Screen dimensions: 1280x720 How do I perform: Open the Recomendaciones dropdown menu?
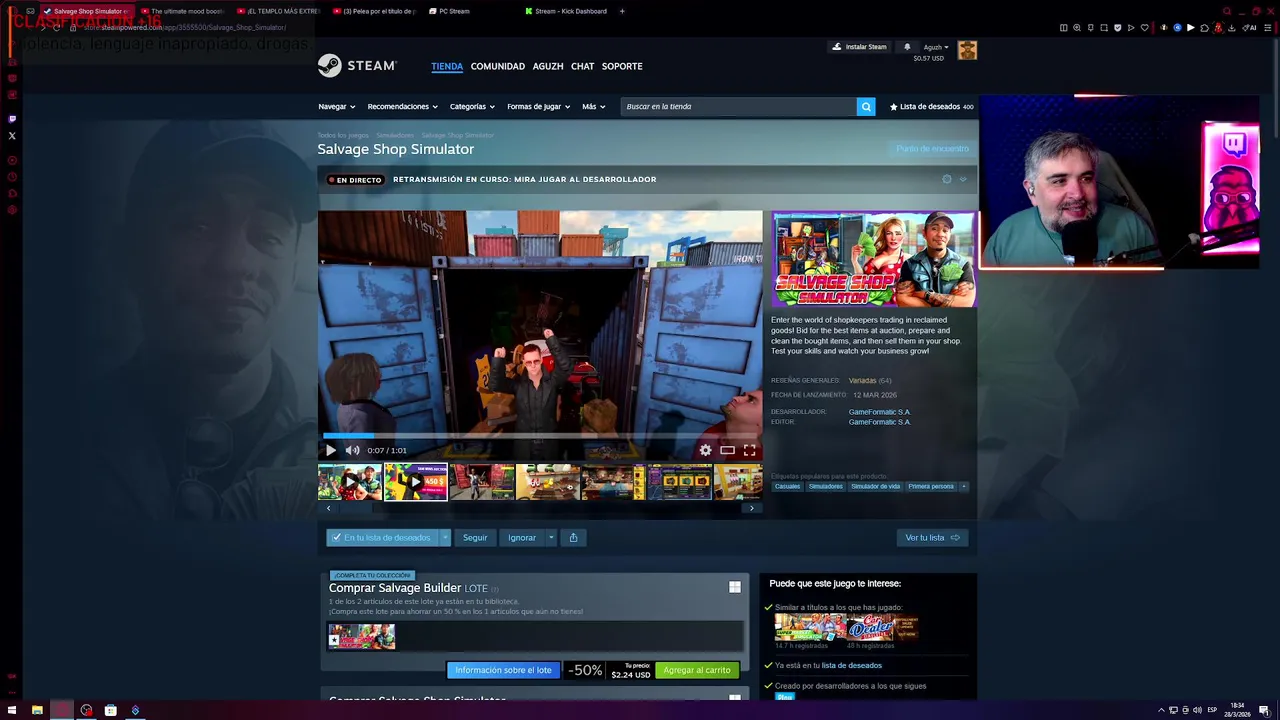[x=403, y=106]
